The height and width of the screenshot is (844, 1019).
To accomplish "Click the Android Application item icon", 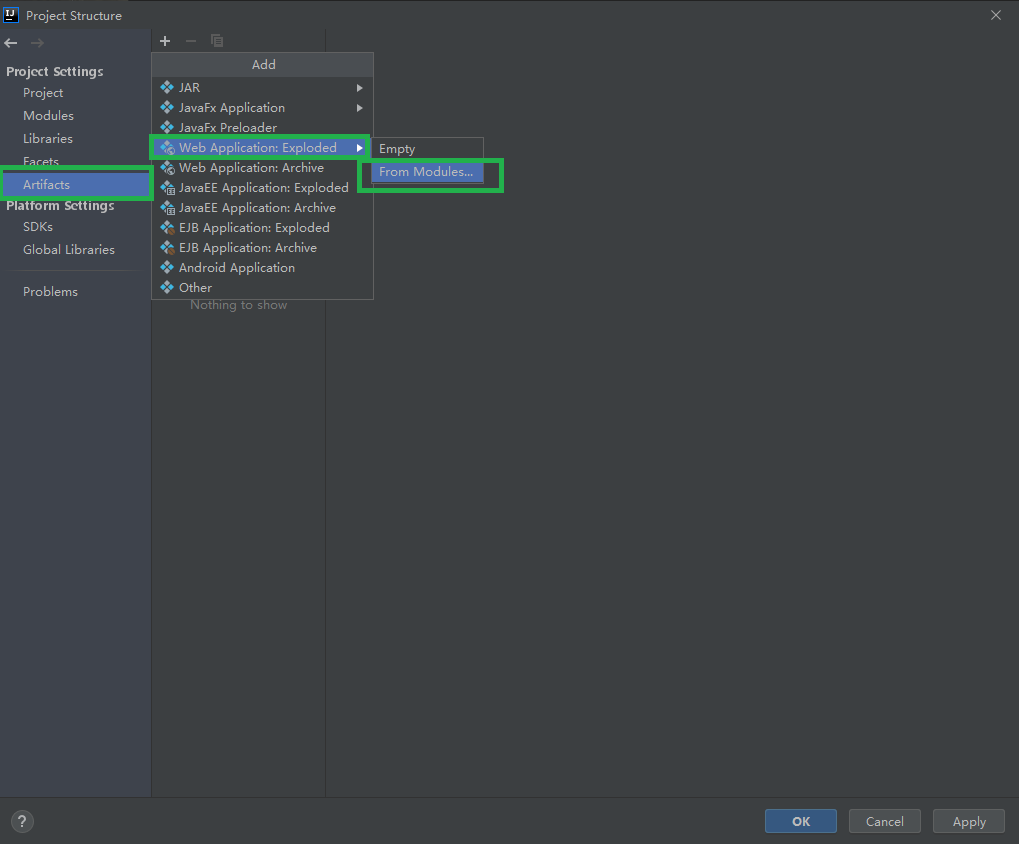I will click(x=167, y=267).
